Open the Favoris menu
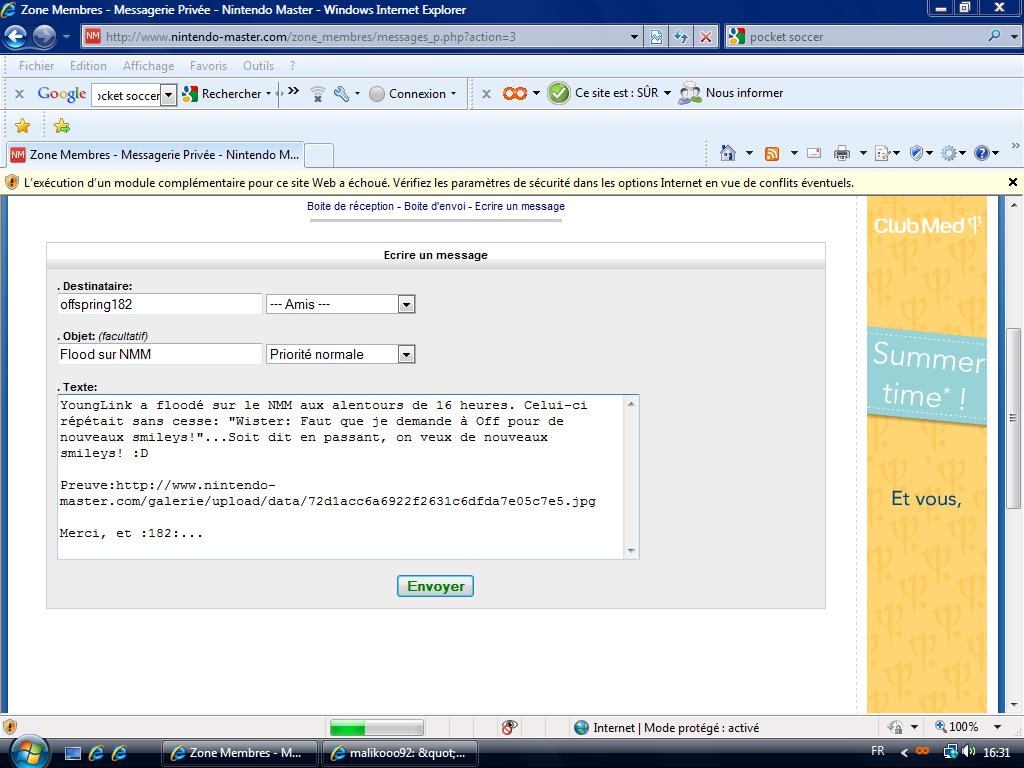The width and height of the screenshot is (1024, 768). pyautogui.click(x=208, y=65)
